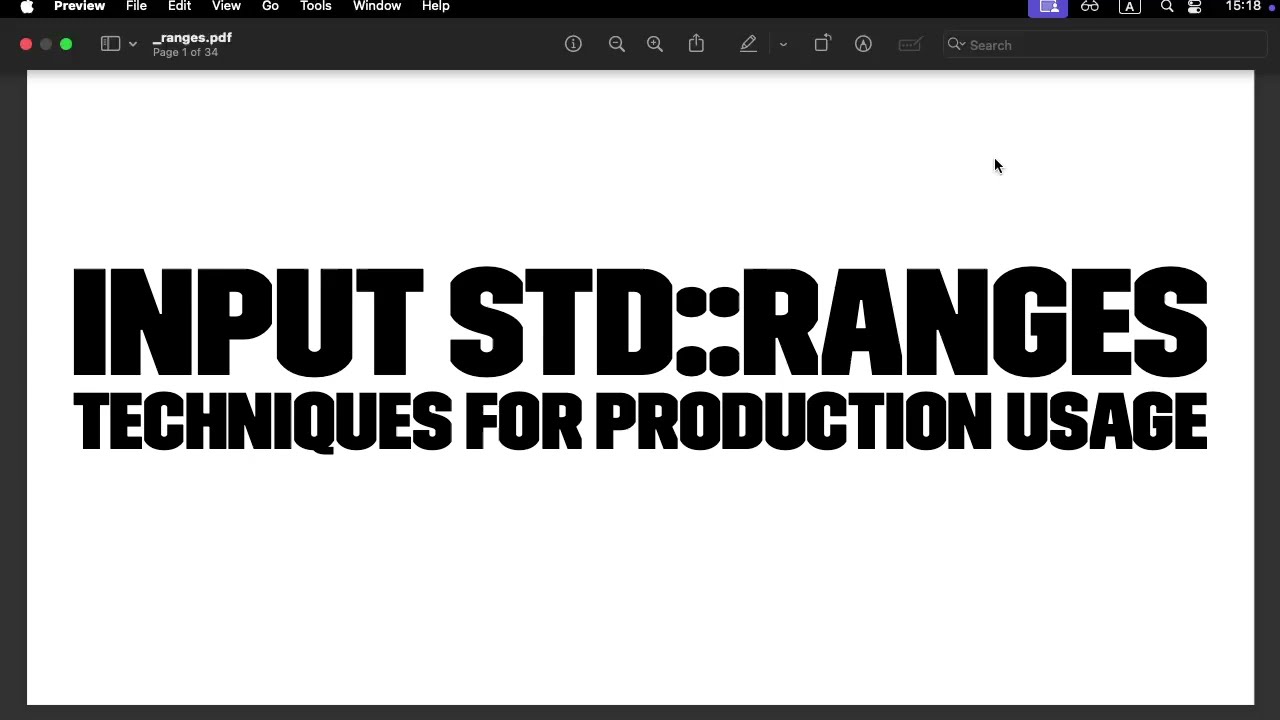Viewport: 1280px width, 720px height.
Task: Open the File menu
Action: 137,6
